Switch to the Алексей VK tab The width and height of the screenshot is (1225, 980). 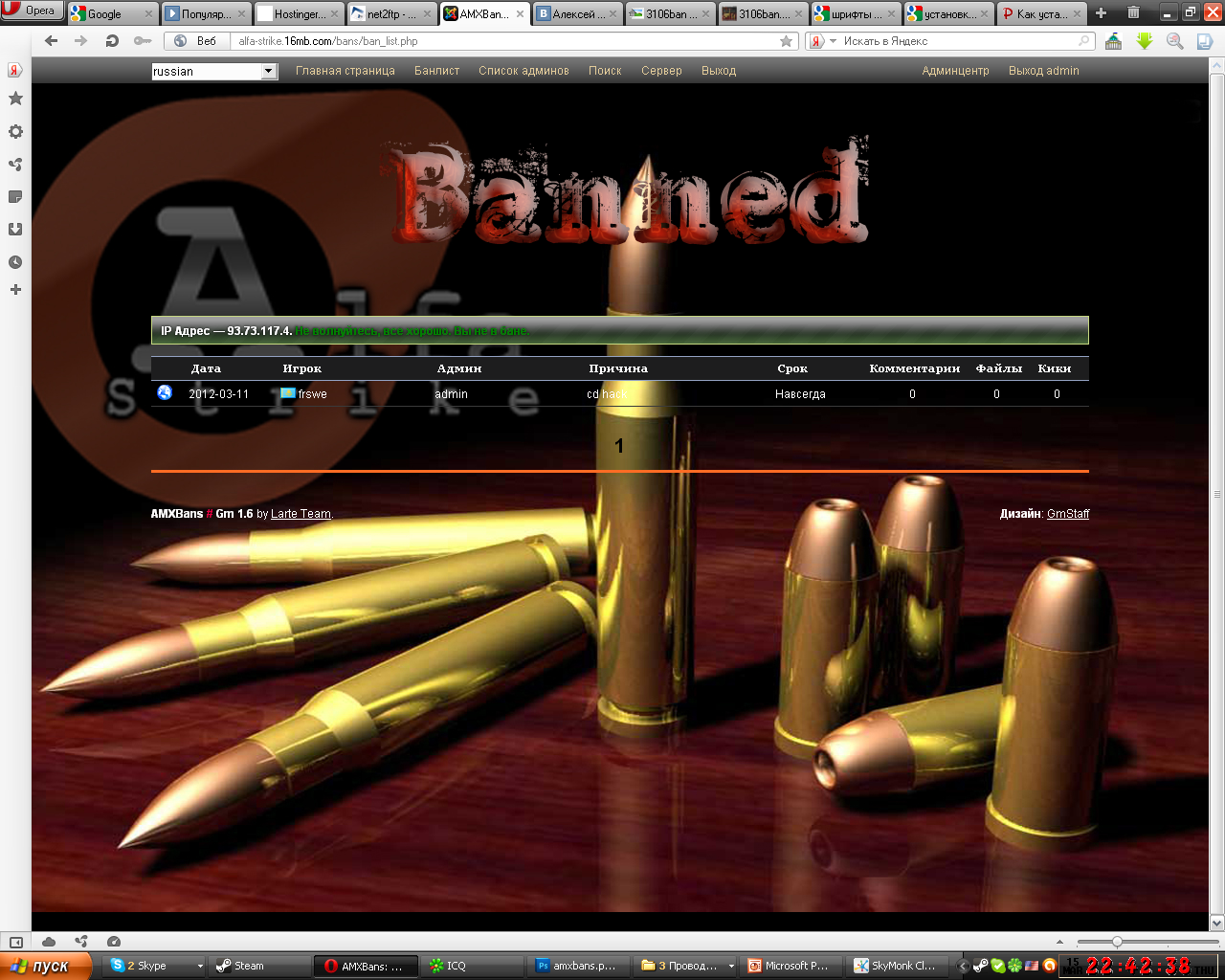578,13
